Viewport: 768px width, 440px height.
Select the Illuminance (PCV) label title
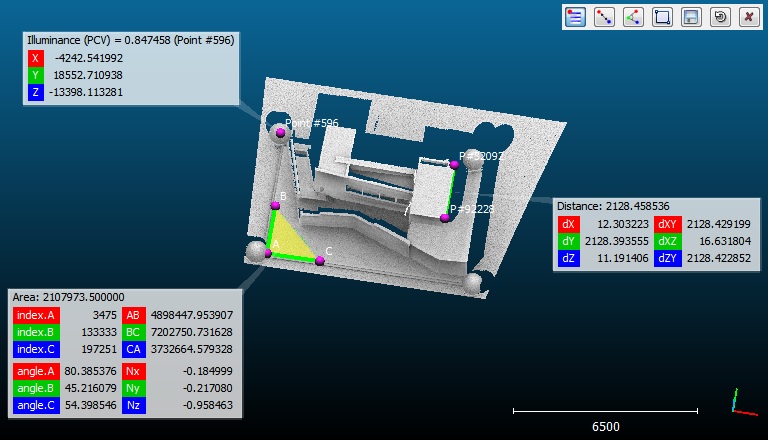coord(131,40)
